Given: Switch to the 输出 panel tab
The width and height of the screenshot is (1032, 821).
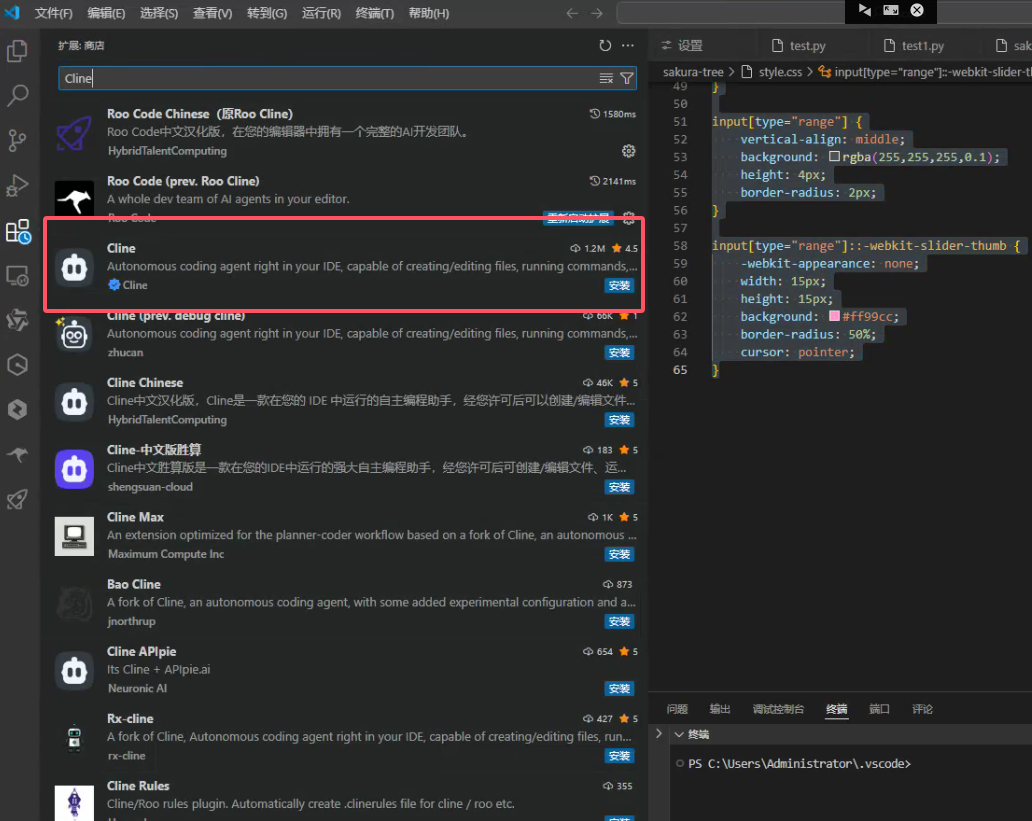Looking at the screenshot, I should tap(719, 708).
